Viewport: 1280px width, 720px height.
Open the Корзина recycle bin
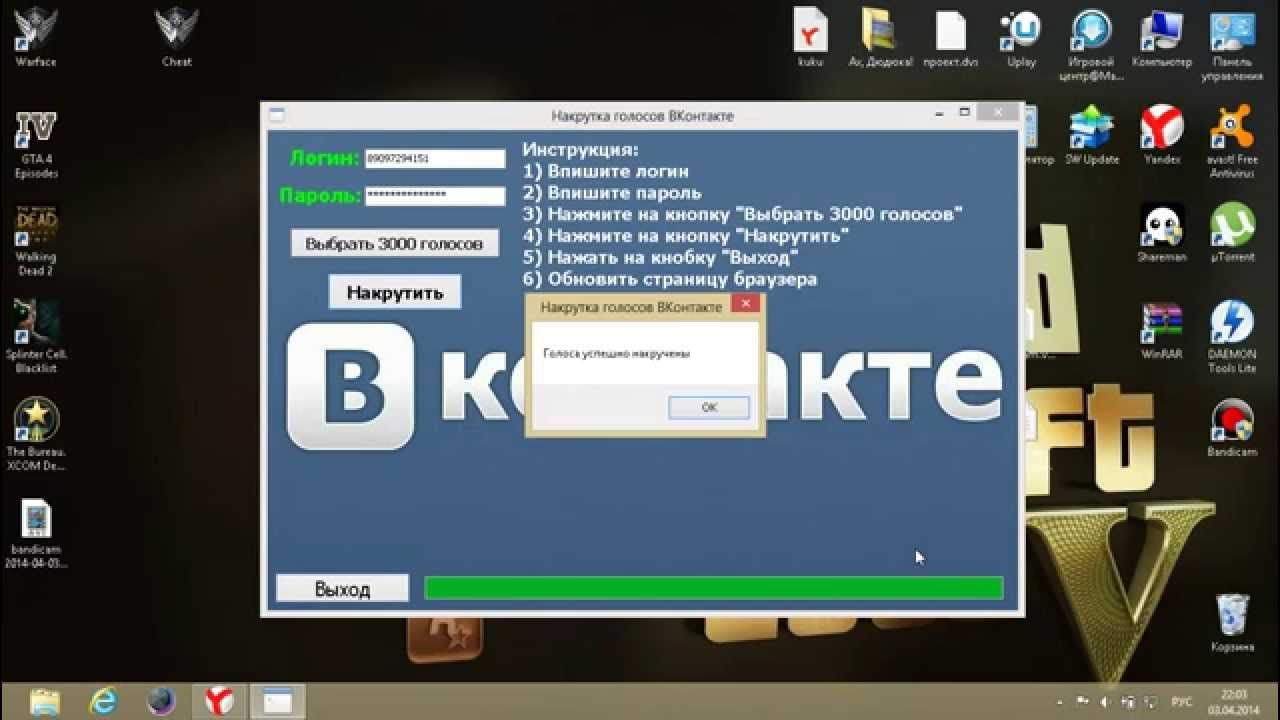[1232, 622]
